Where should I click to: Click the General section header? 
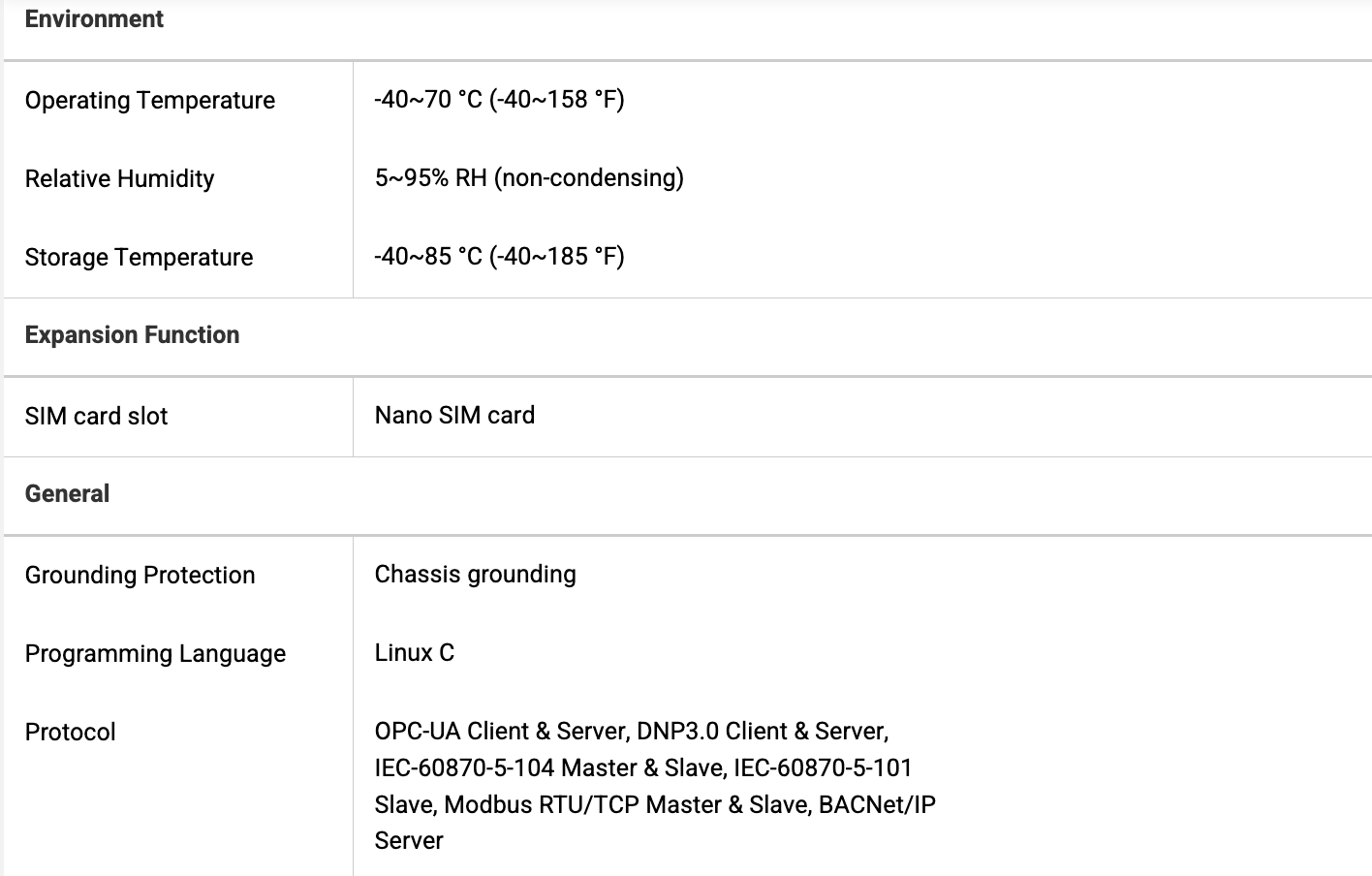67,494
